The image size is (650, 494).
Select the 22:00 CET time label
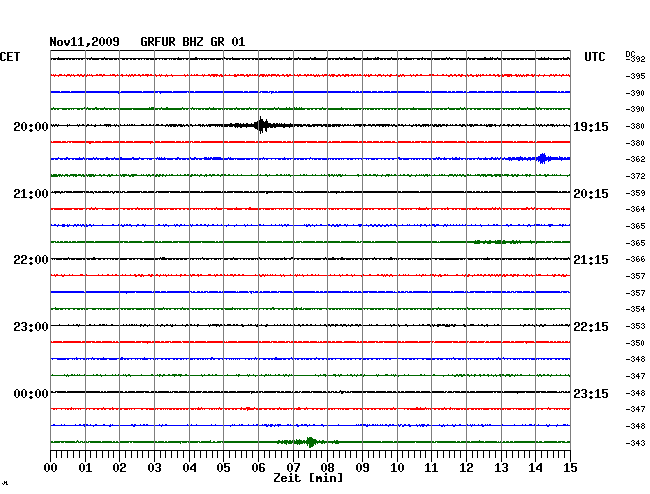tap(31, 260)
